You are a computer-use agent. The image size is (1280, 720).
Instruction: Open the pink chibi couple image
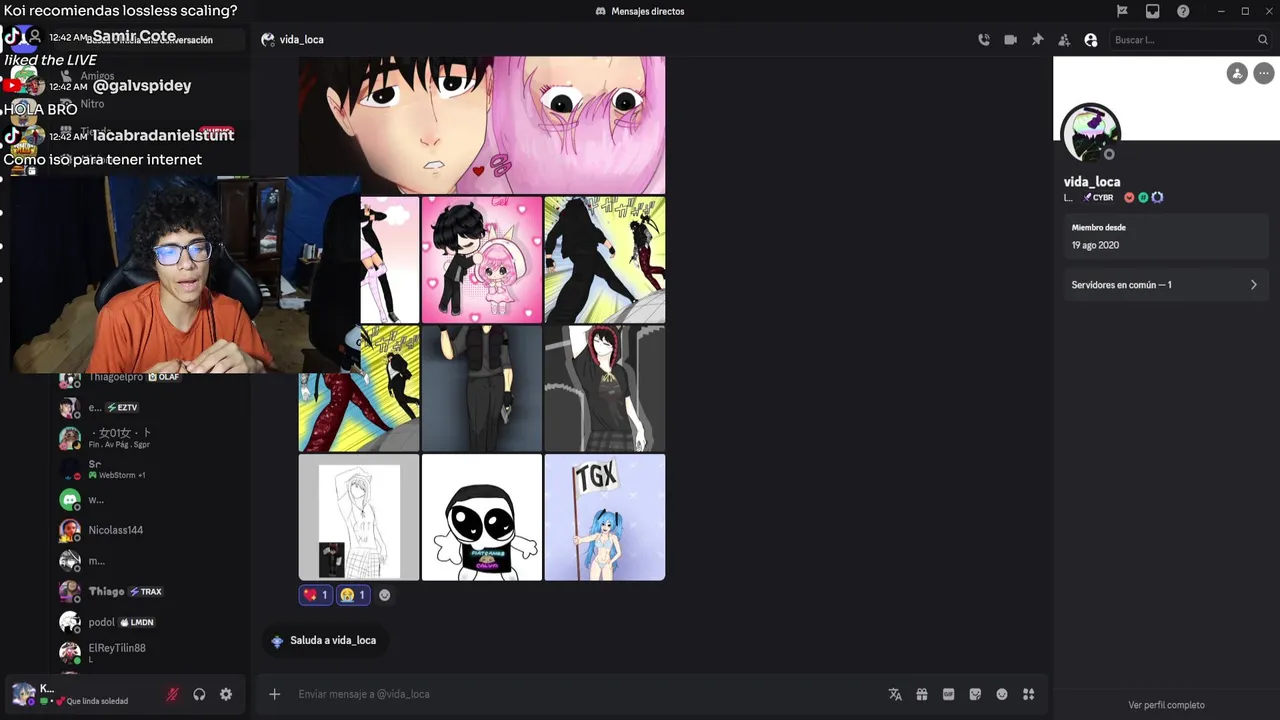481,260
